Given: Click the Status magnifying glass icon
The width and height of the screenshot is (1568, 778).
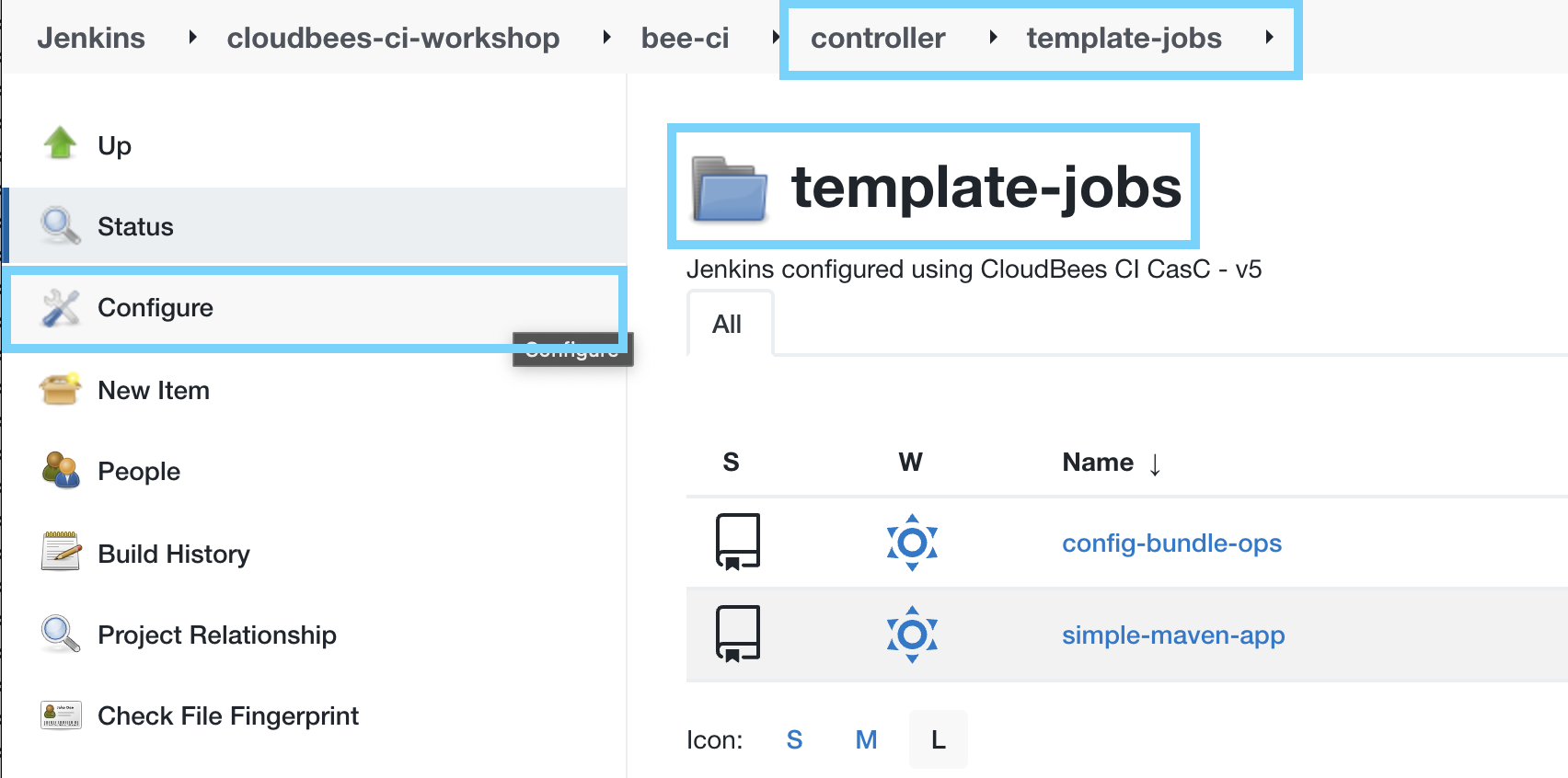Looking at the screenshot, I should point(61,225).
